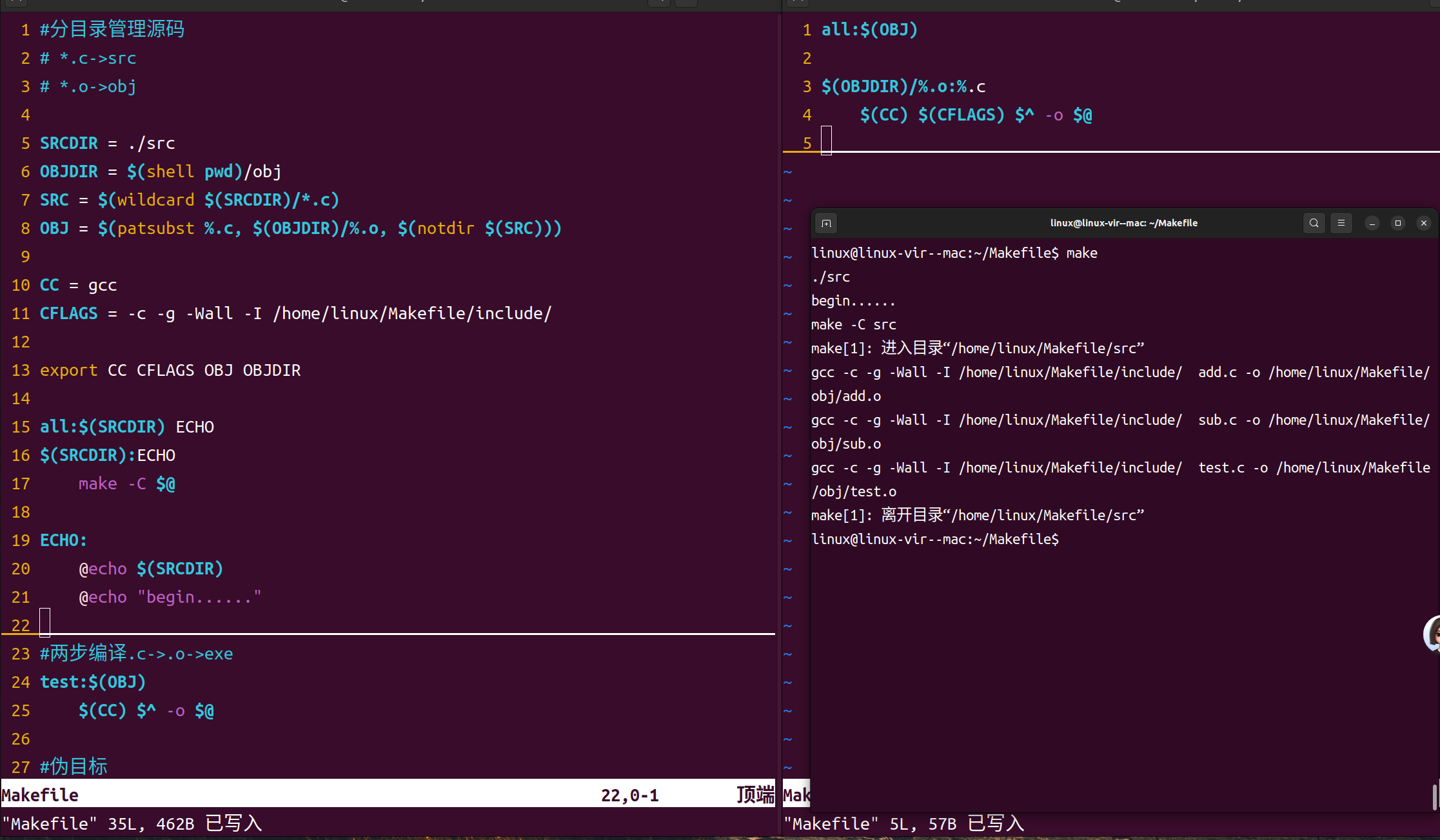The image size is (1440, 840).
Task: Open a new tab in the terminal
Action: pos(826,223)
